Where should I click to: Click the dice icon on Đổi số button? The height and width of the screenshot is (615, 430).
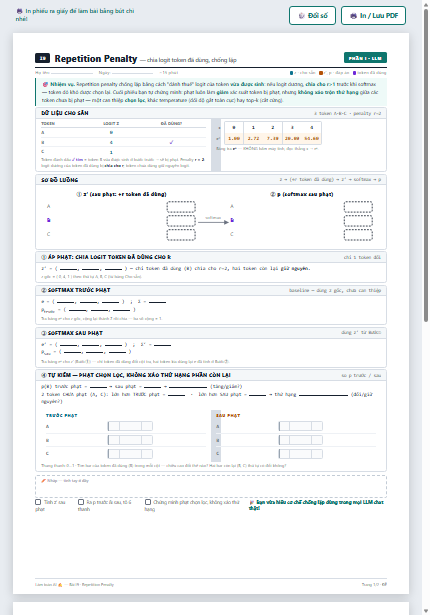tap(301, 16)
